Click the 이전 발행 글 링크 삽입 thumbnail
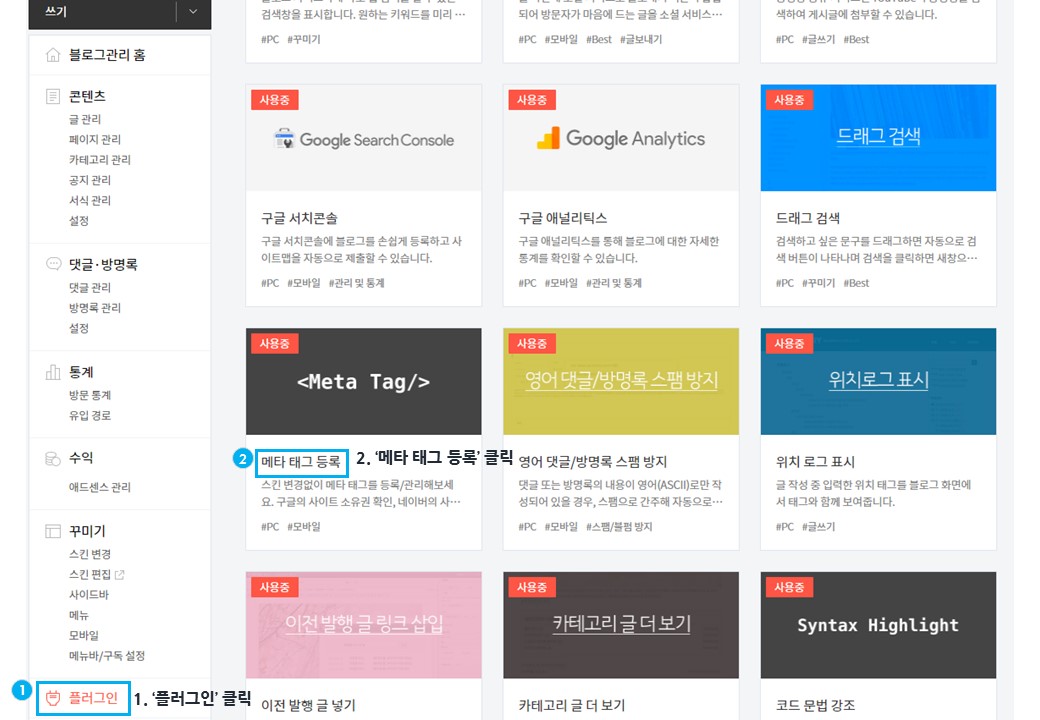The height and width of the screenshot is (720, 1040). coord(363,625)
